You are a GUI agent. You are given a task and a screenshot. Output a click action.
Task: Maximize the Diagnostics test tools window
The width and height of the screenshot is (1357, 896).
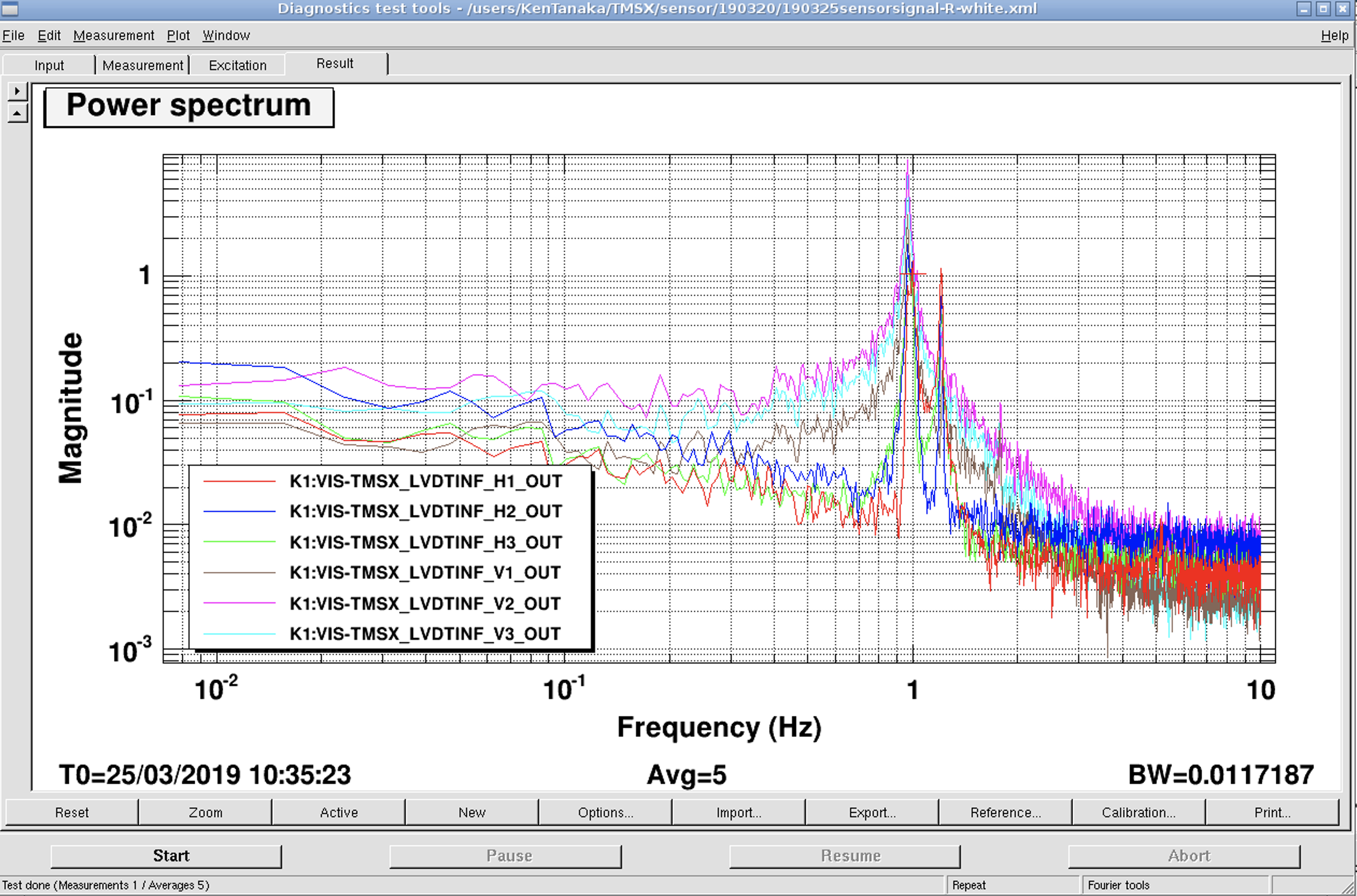pyautogui.click(x=1323, y=9)
